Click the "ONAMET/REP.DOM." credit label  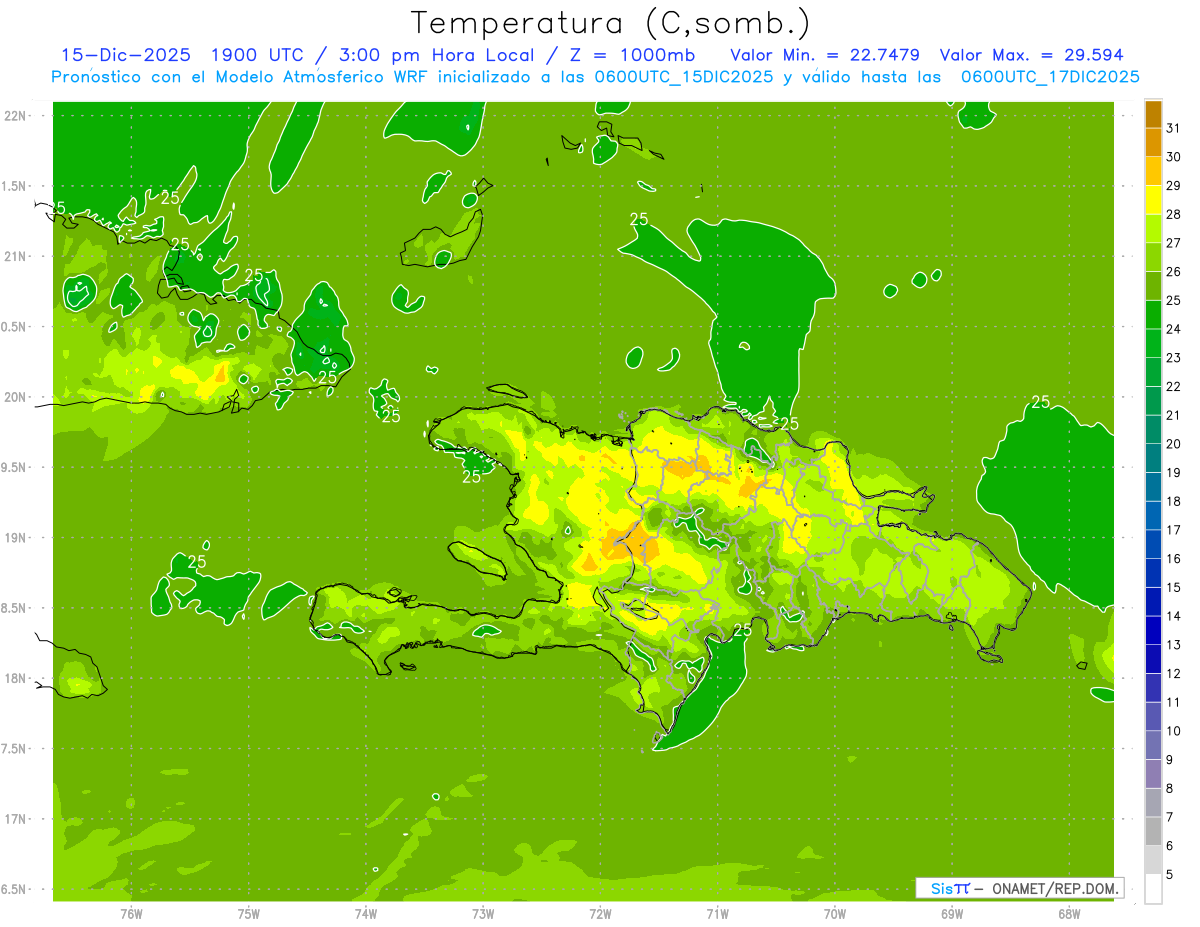1058,888
